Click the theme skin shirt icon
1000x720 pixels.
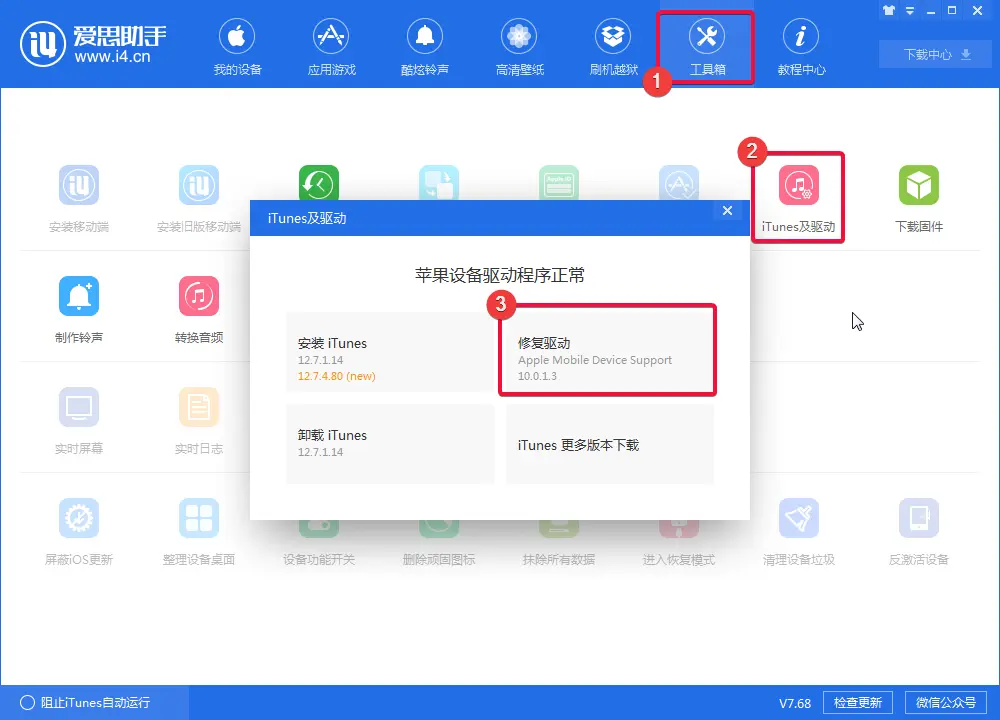[x=888, y=10]
